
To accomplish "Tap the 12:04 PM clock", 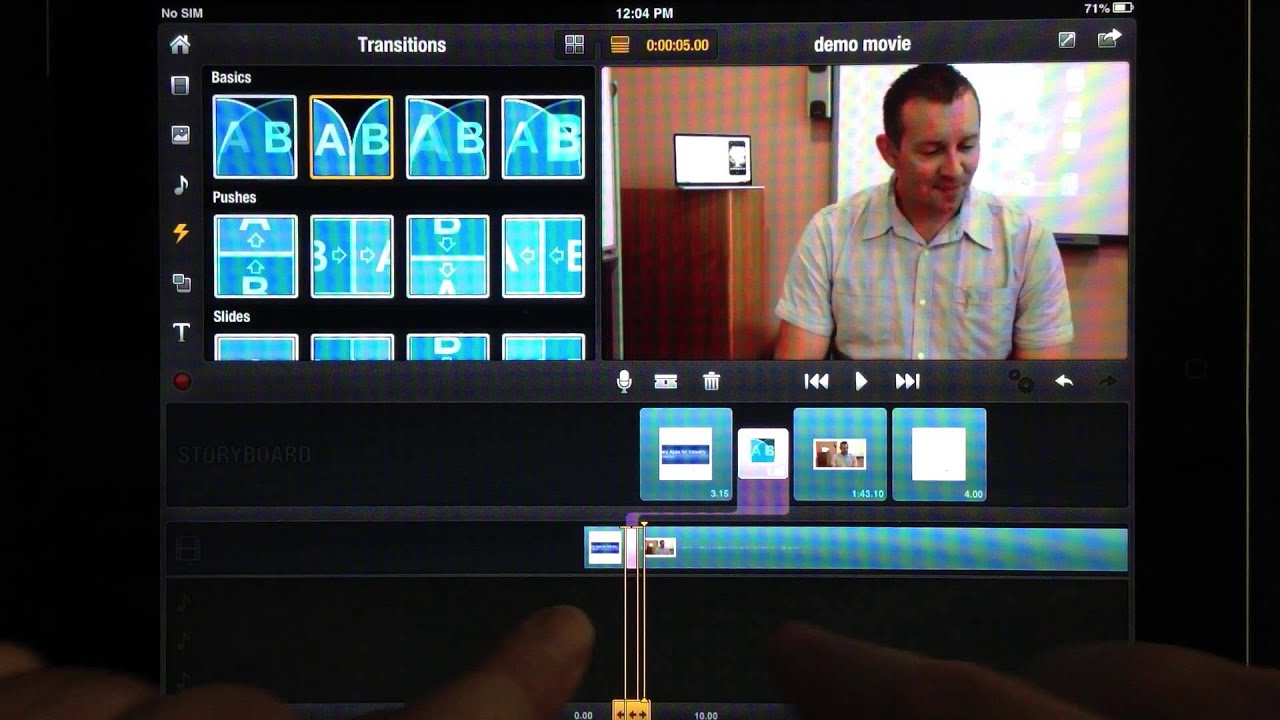I will tap(644, 13).
